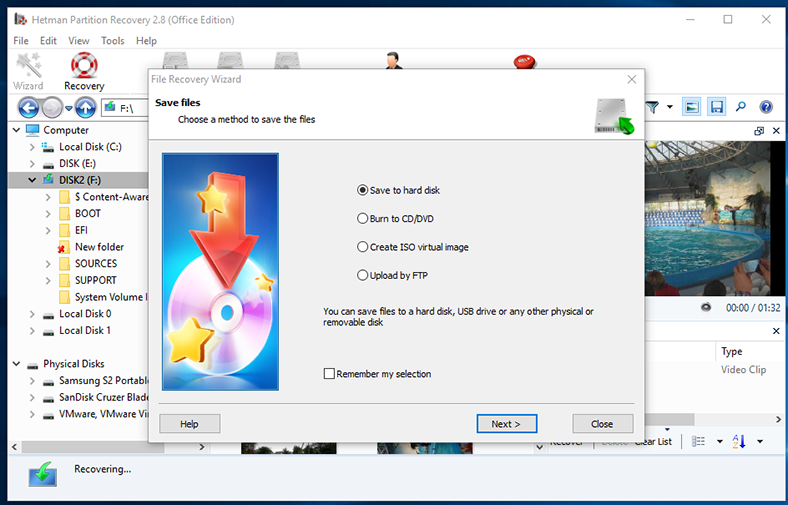Screen dimensions: 788x505
Task: Select the New folder deleted item
Action: (x=90, y=247)
